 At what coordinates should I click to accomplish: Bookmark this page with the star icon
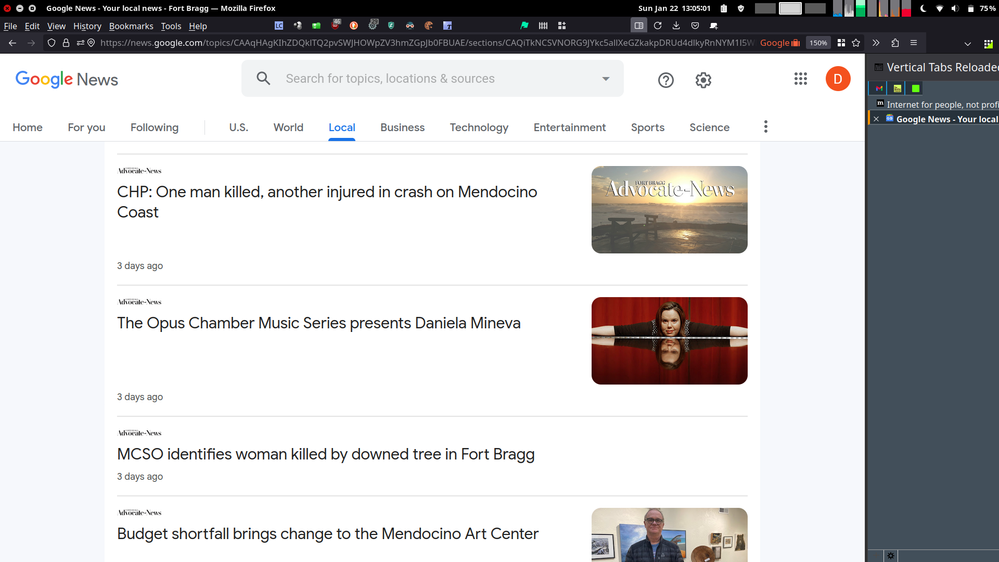(856, 43)
